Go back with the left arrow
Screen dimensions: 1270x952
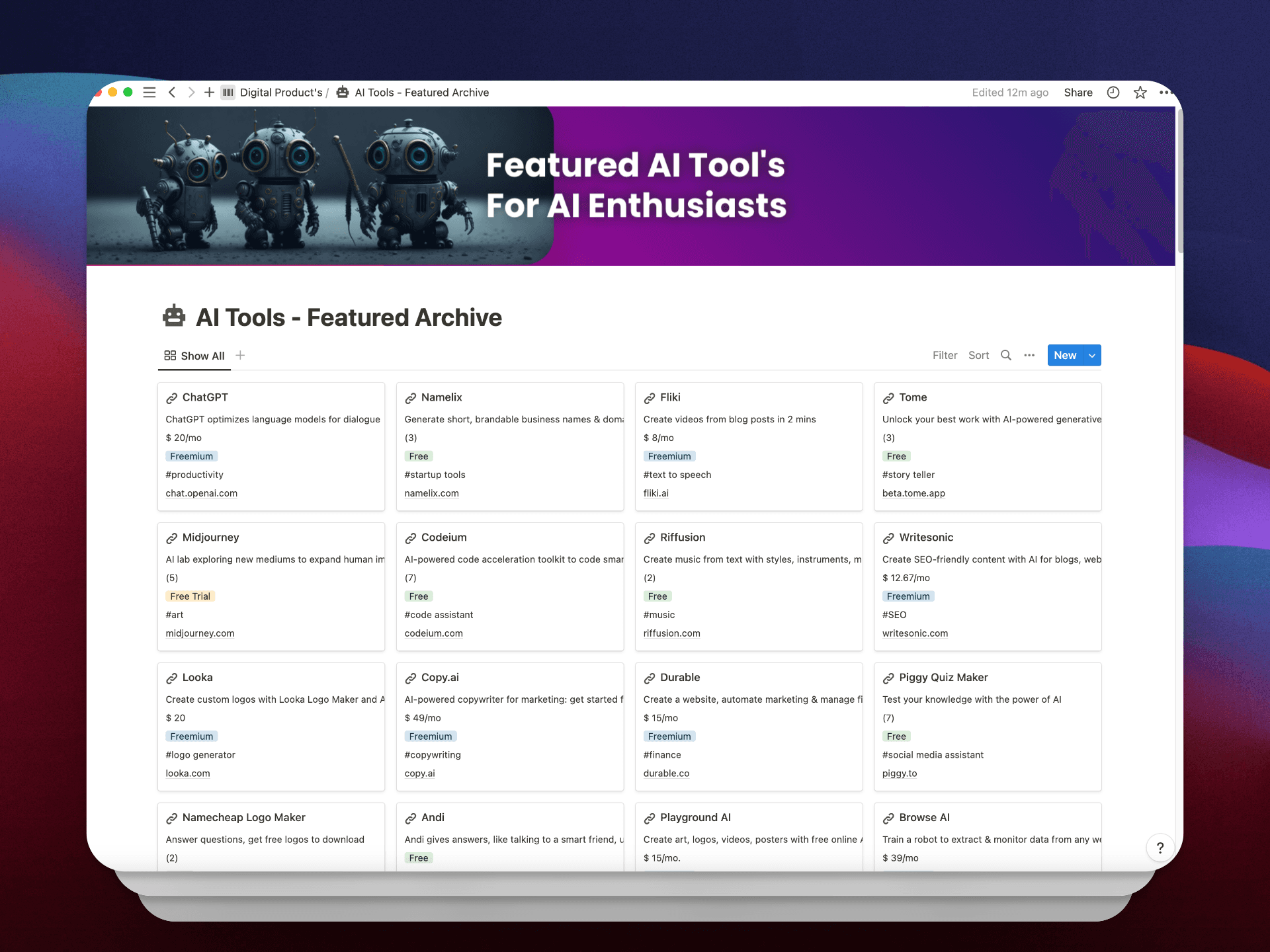[172, 93]
